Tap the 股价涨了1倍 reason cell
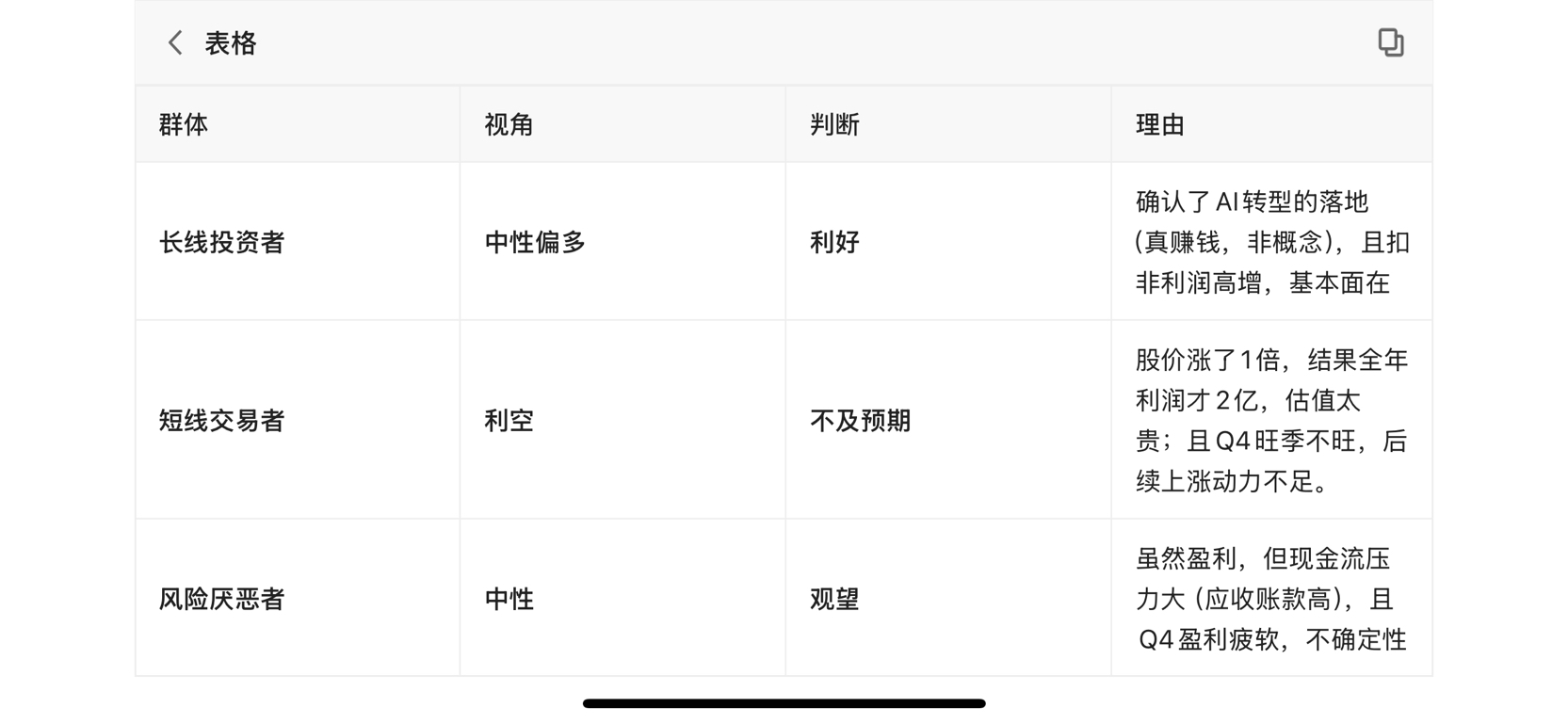The width and height of the screenshot is (1568, 724). (x=1271, y=420)
